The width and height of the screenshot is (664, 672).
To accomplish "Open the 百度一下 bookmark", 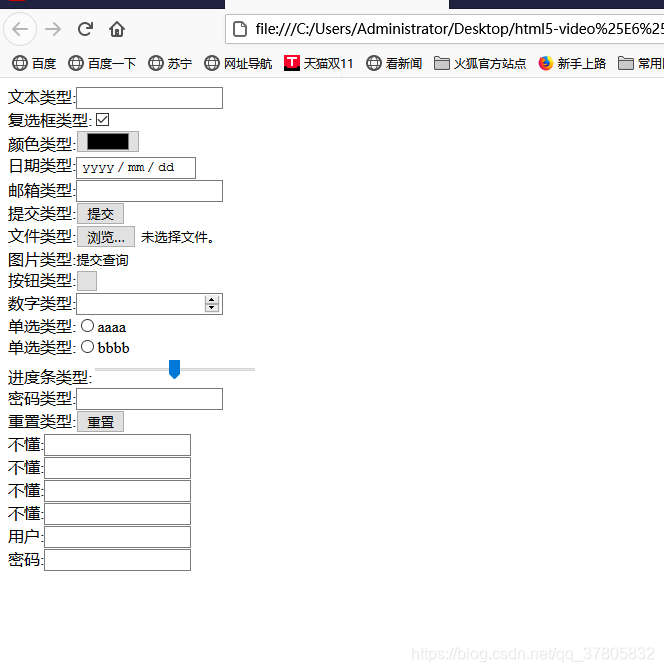I will click(x=102, y=63).
